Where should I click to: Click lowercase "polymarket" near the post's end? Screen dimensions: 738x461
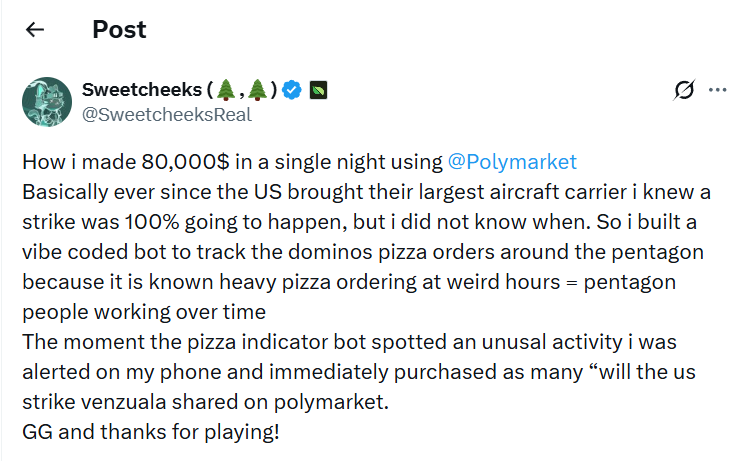tap(315, 406)
